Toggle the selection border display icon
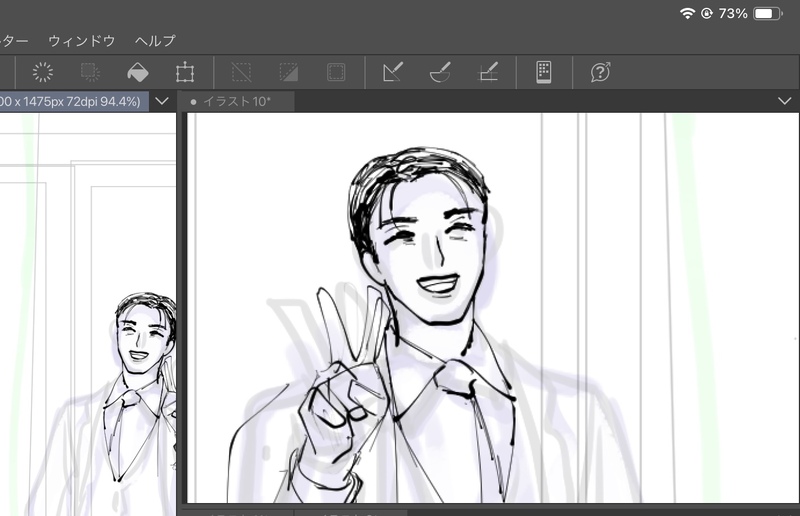 pyautogui.click(x=336, y=72)
